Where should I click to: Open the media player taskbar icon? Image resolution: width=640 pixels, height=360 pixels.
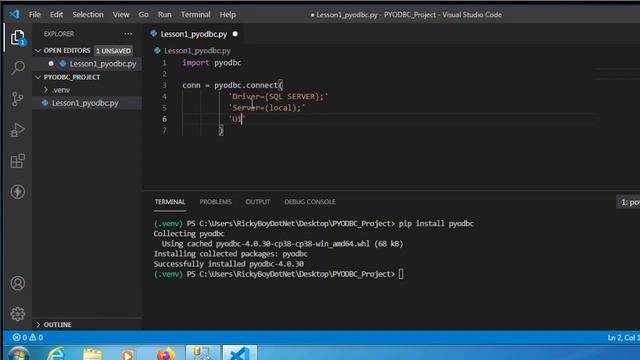(128, 355)
